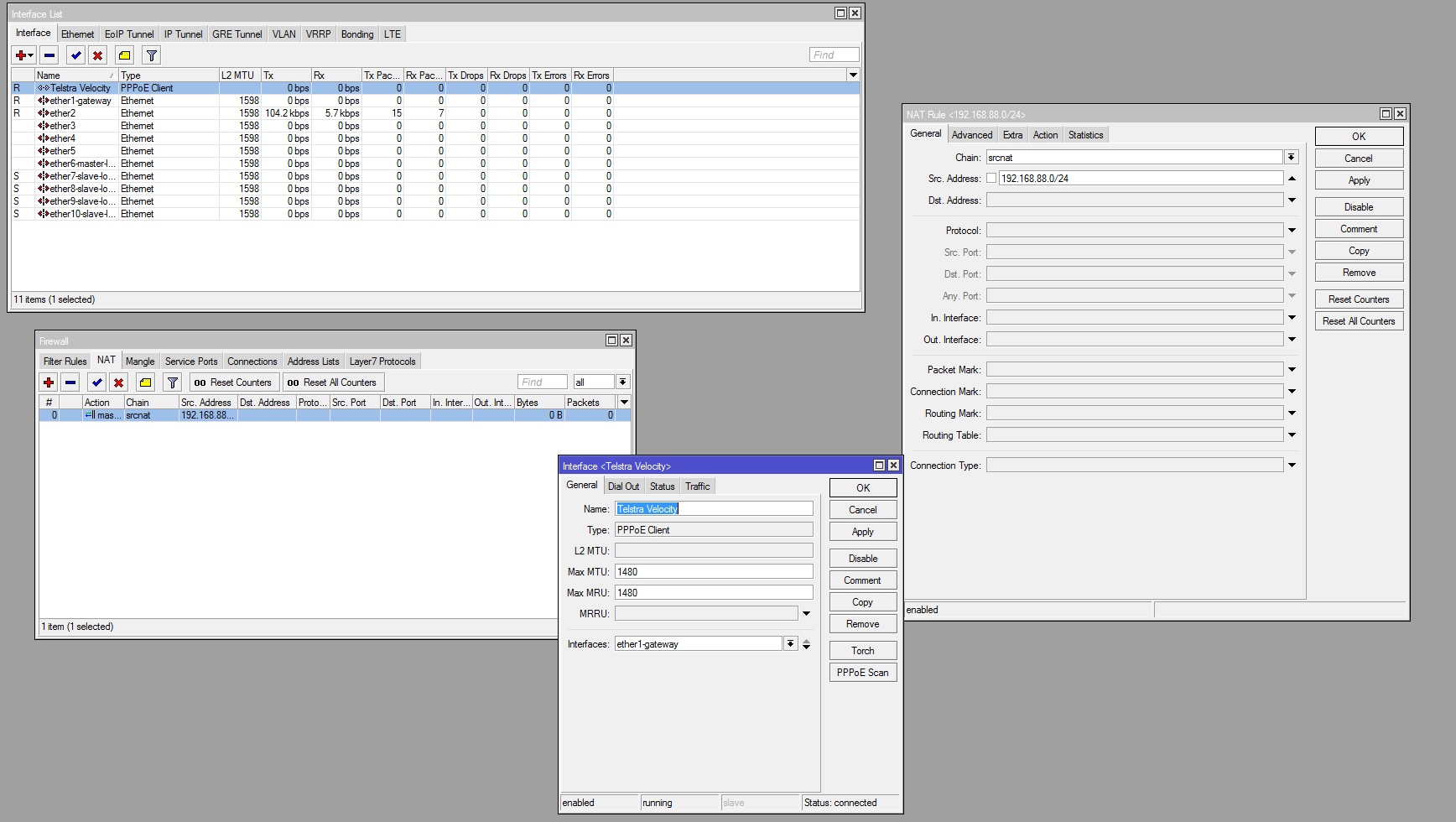This screenshot has width=1456, height=822.
Task: Click Reset All Counters in NAT Rule window
Action: pyautogui.click(x=1359, y=321)
